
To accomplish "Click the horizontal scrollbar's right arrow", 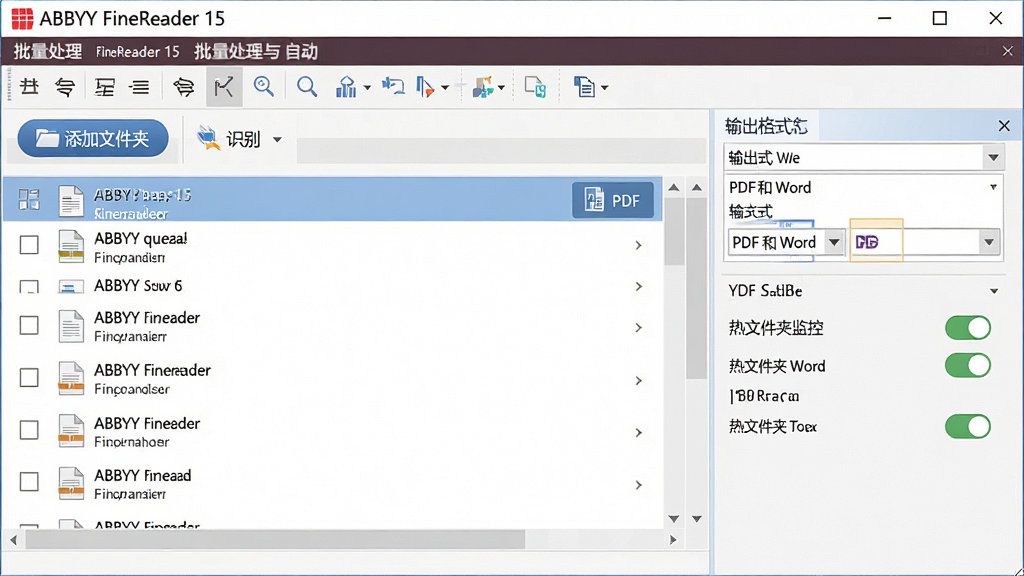I will [x=673, y=540].
